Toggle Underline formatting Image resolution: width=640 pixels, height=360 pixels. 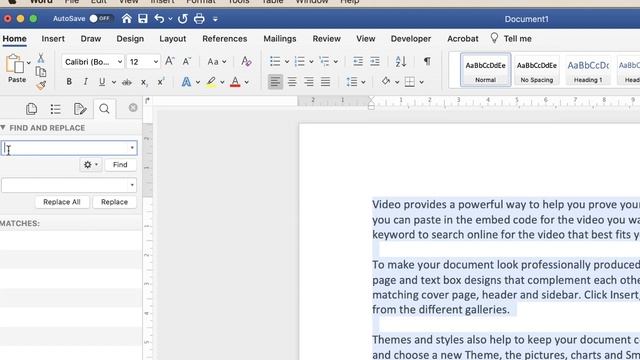(x=102, y=82)
